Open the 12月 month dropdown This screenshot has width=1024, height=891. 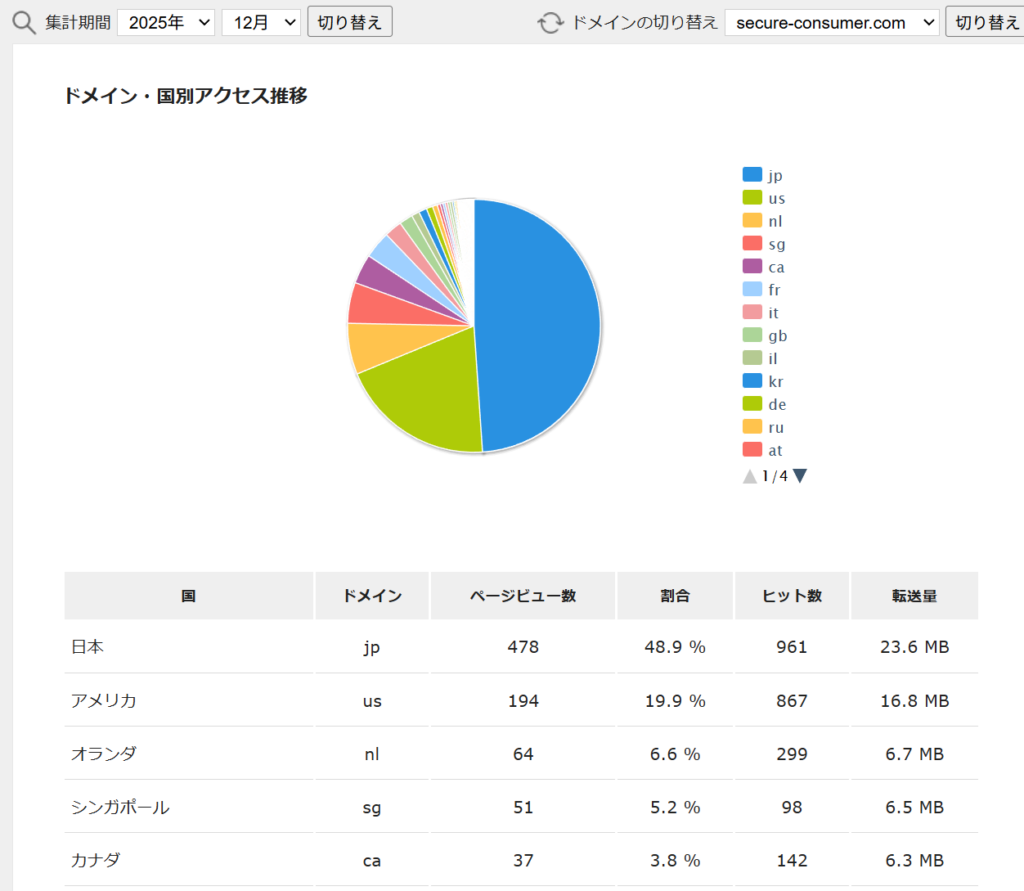(260, 22)
